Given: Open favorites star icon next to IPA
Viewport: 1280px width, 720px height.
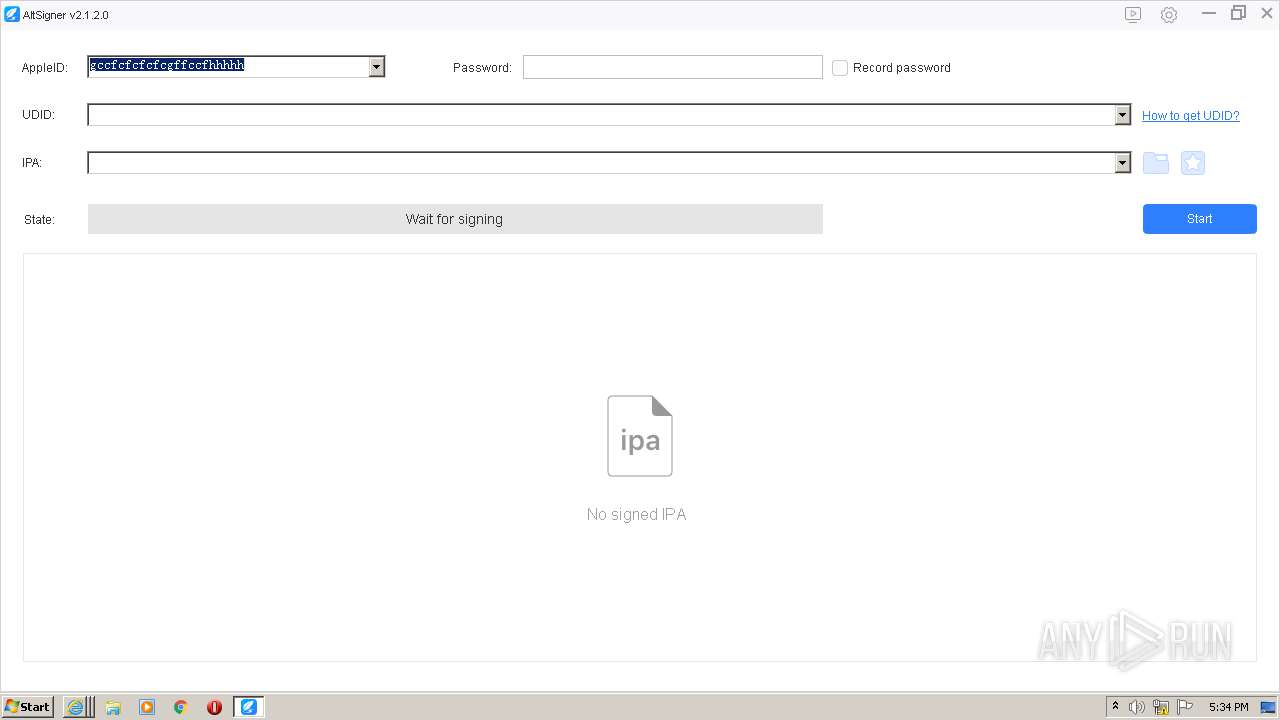Looking at the screenshot, I should click(x=1193, y=163).
